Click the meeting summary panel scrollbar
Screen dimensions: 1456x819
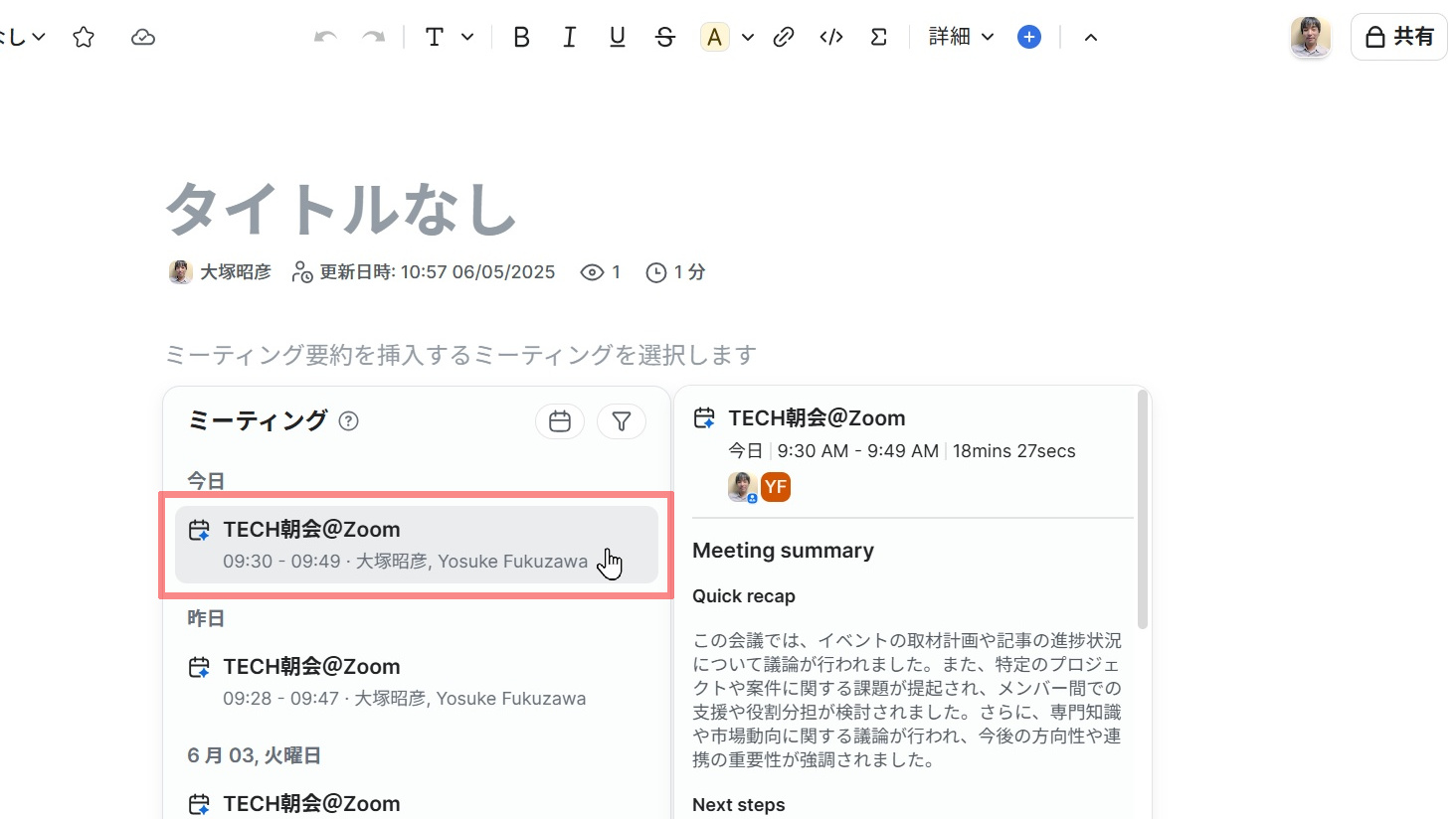coord(1143,510)
